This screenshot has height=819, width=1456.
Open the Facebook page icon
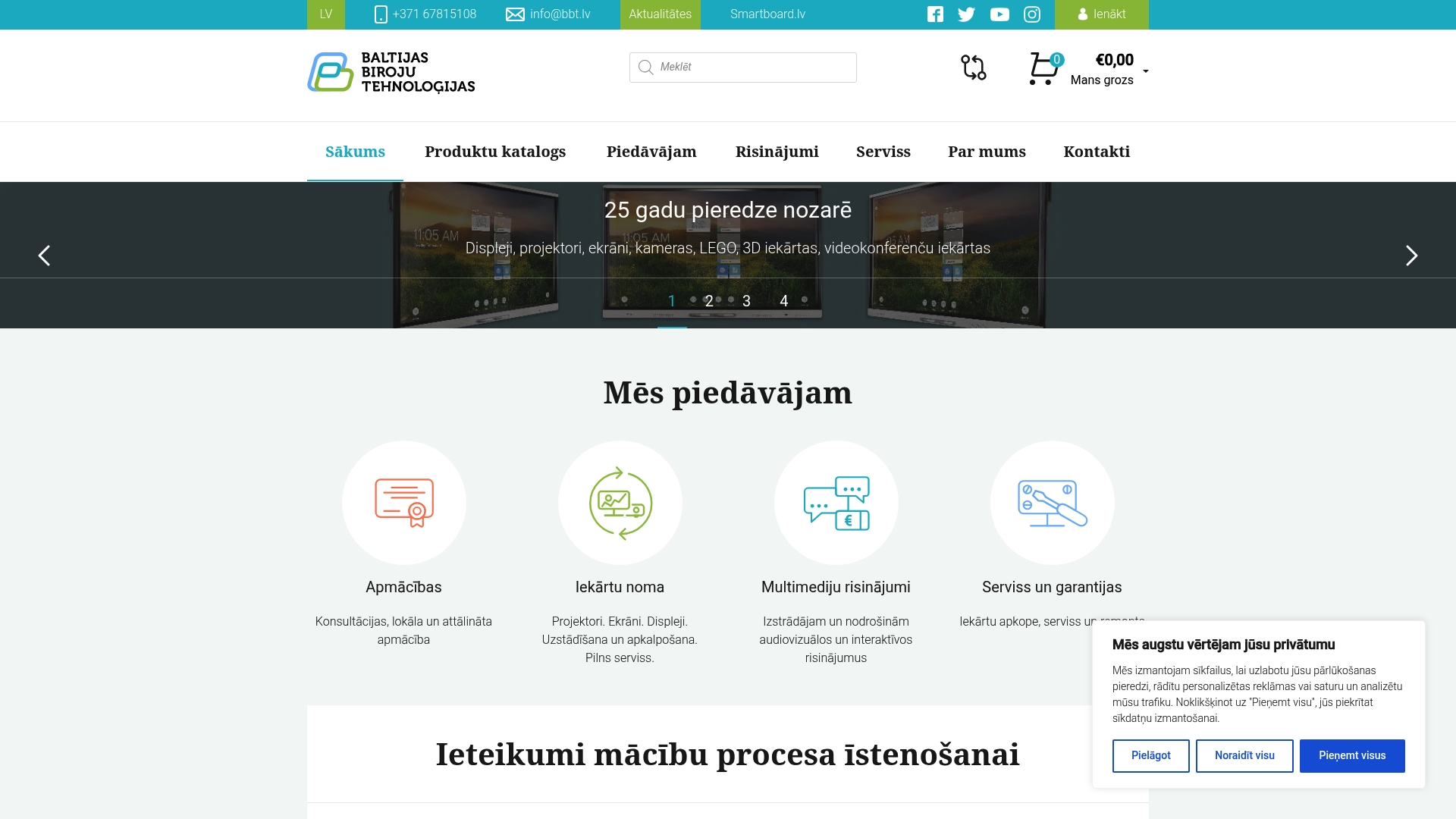click(935, 14)
